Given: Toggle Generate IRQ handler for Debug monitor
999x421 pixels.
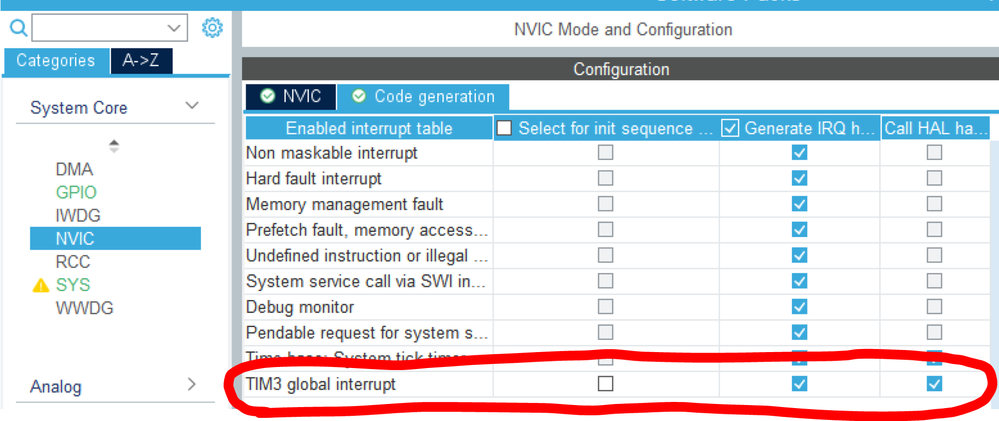Looking at the screenshot, I should pos(799,307).
